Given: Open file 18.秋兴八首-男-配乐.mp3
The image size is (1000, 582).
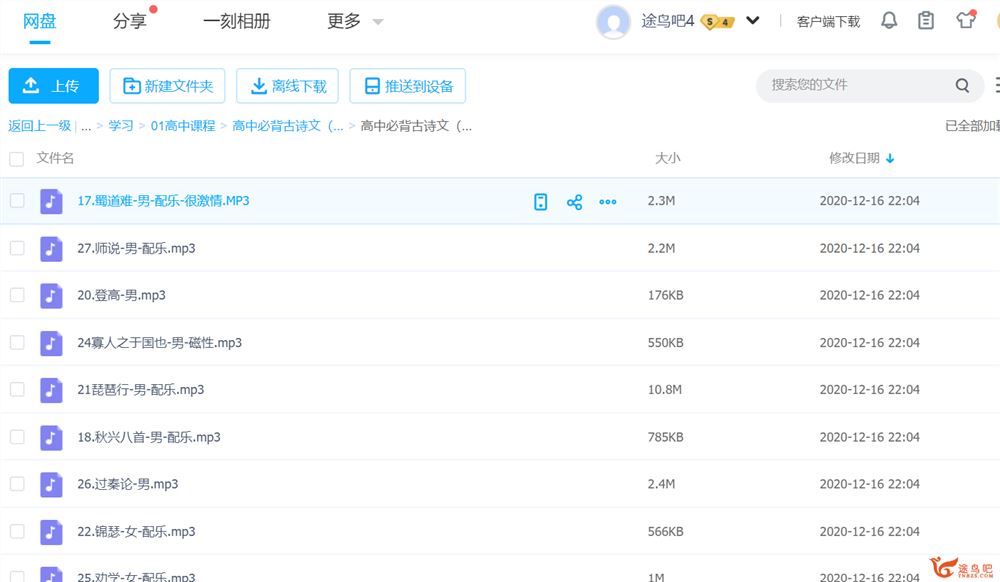Looking at the screenshot, I should (149, 437).
